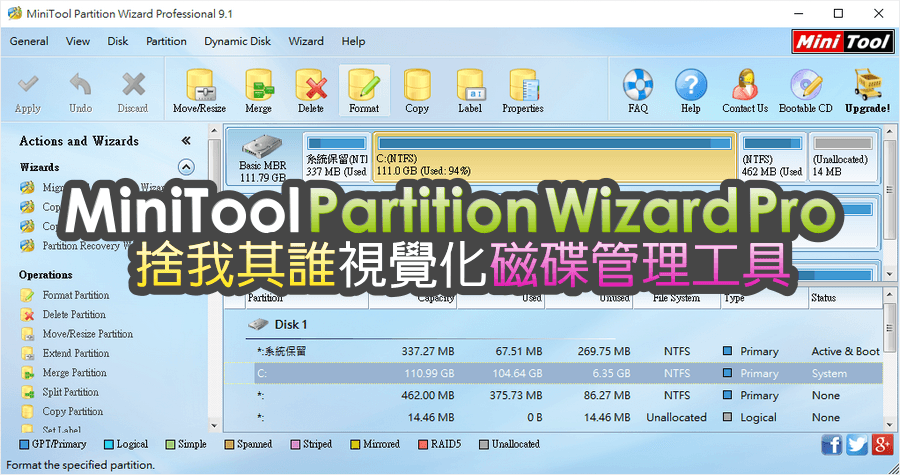The width and height of the screenshot is (900, 475).
Task: Click the FAQ lifebuoy icon
Action: (638, 91)
